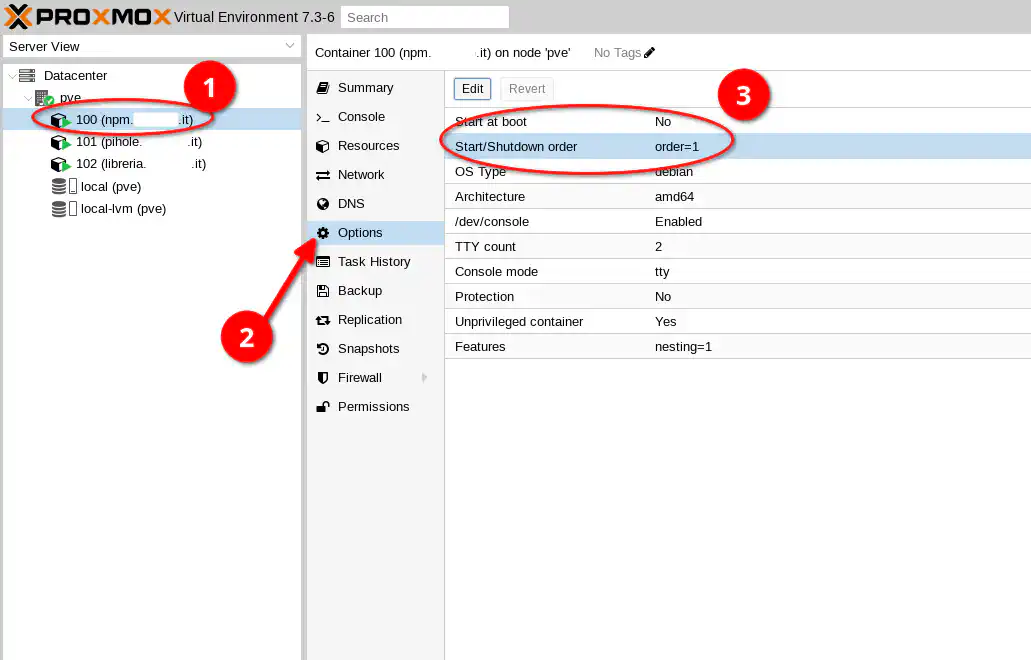
Task: Click the local (pve) storage icon
Action: 64,187
